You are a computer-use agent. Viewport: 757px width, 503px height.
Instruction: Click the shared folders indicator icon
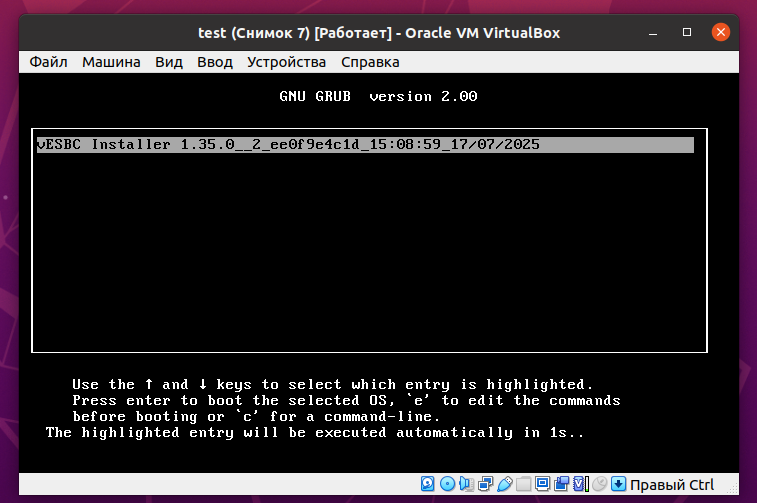[523, 484]
